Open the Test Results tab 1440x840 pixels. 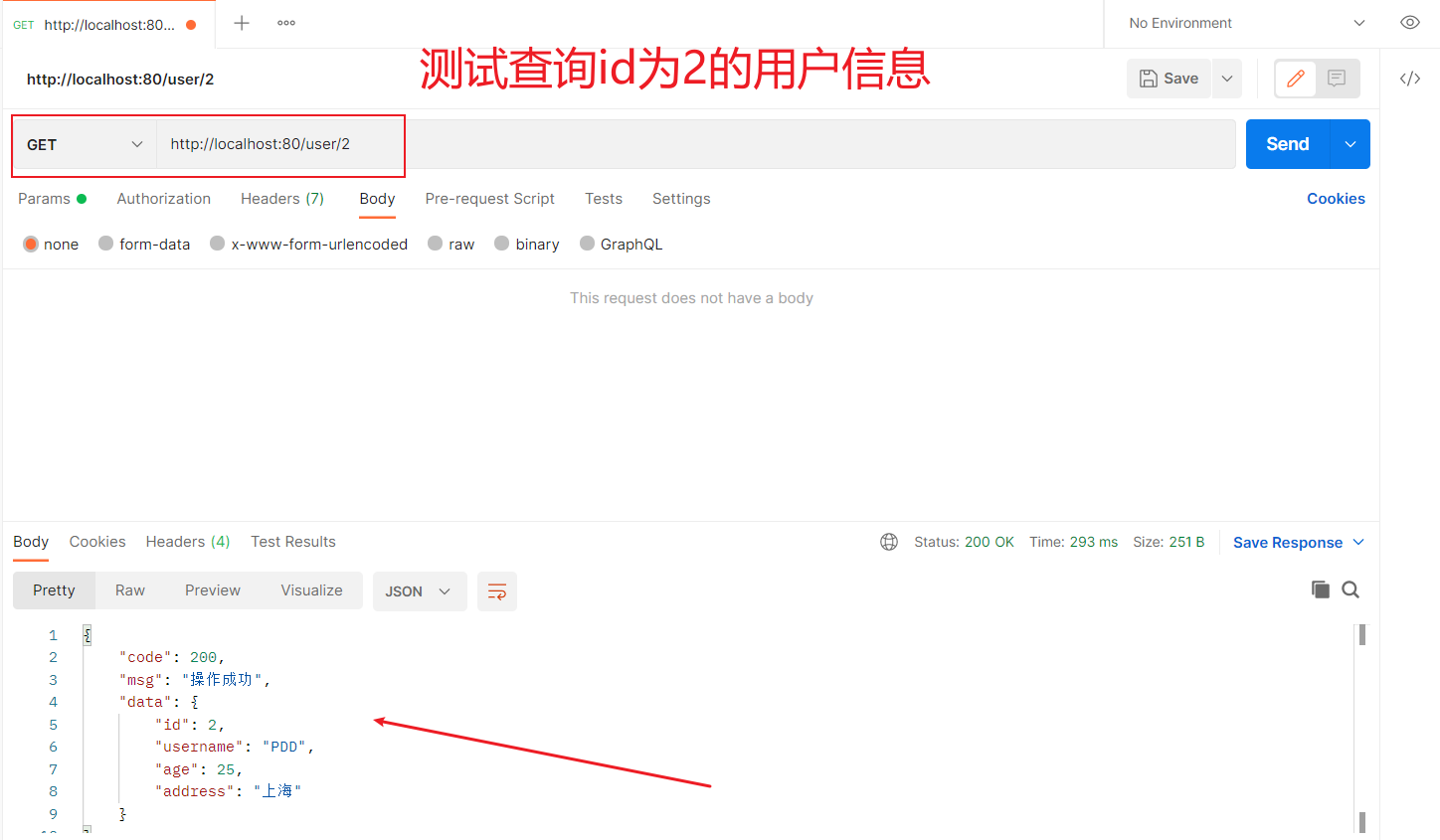293,542
